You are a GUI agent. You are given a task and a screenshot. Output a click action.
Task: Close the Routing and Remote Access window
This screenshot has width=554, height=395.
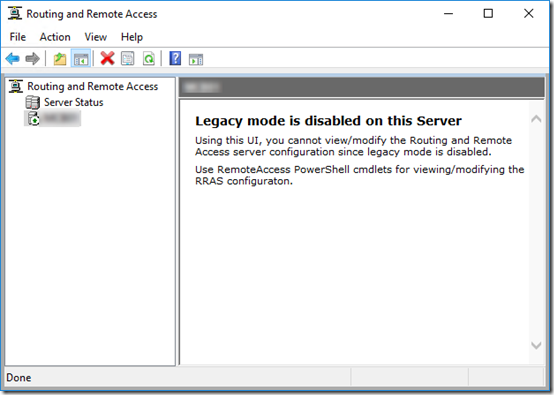click(529, 14)
